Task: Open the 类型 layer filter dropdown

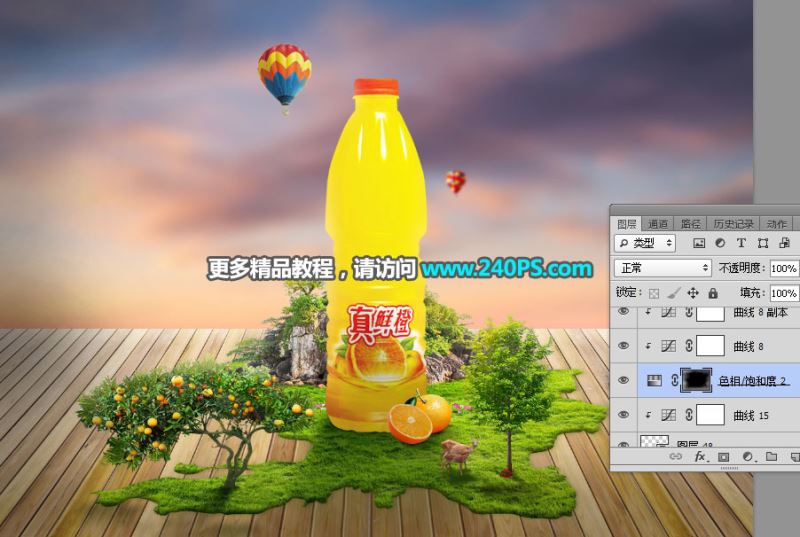Action: [x=645, y=243]
